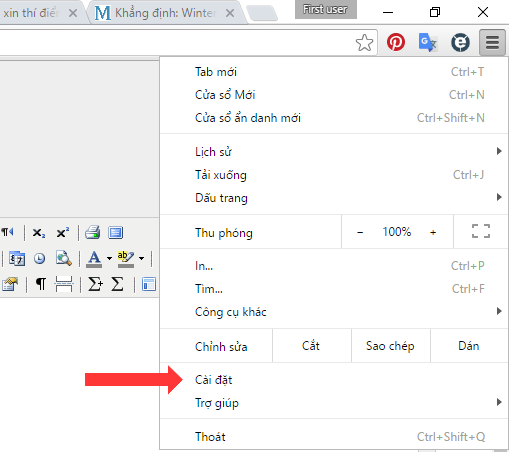Open the Google Translate extension
This screenshot has height=452, width=509.
pos(427,42)
